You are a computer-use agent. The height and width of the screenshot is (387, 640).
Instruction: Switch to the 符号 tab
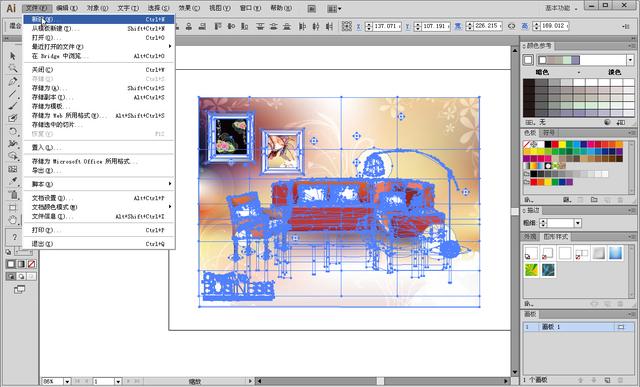coord(549,133)
